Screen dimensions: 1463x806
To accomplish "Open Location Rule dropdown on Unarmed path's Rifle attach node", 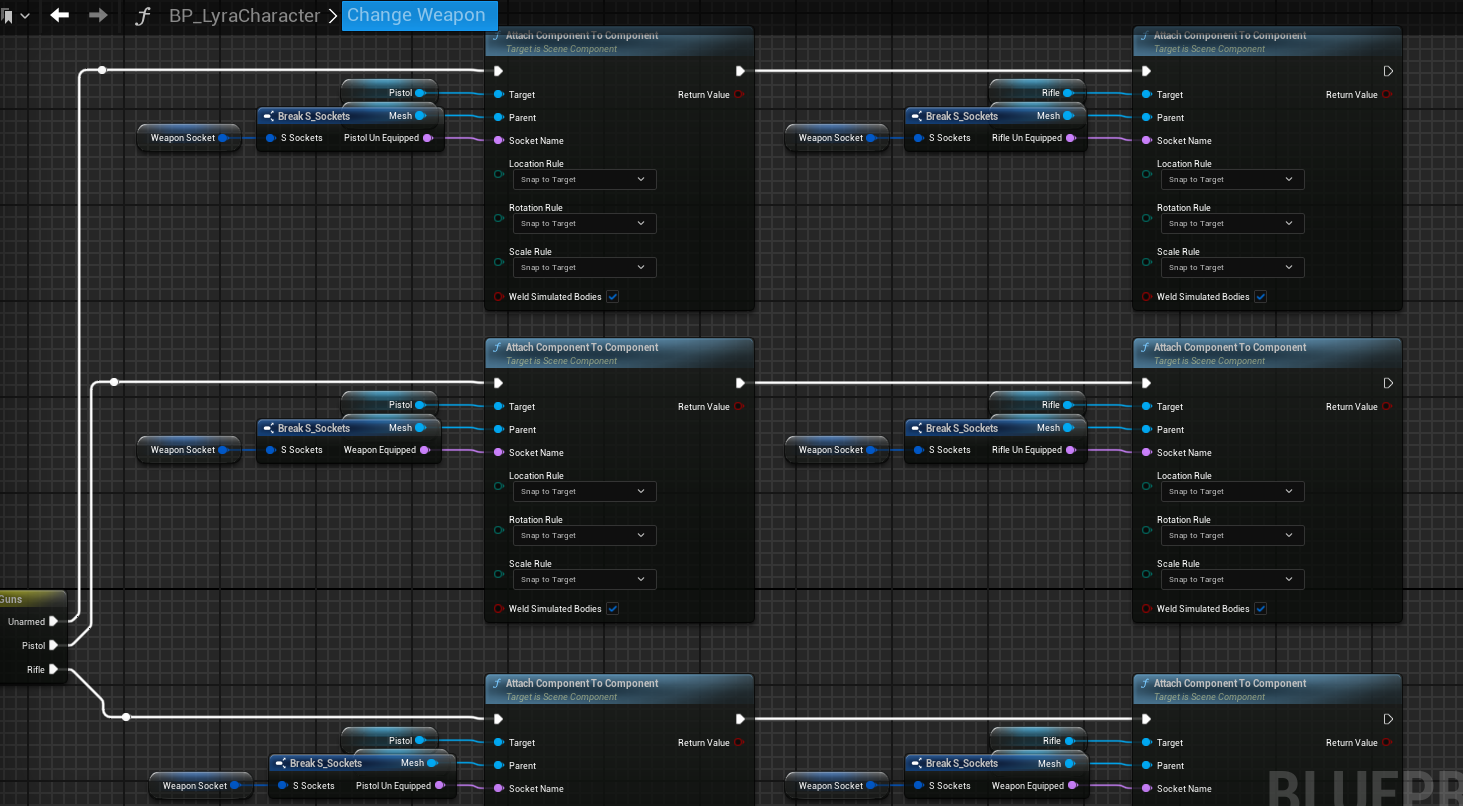I will pos(1233,180).
